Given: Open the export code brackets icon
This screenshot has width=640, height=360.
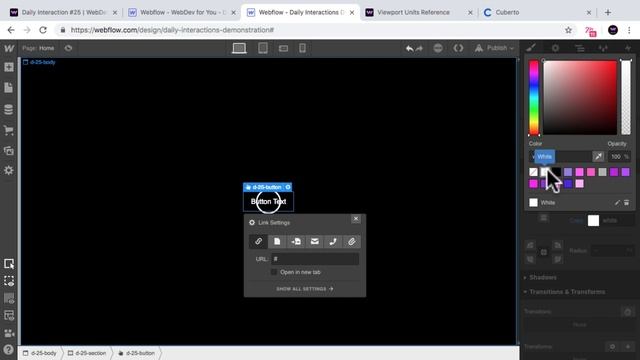Looking at the screenshot, I should click(458, 48).
